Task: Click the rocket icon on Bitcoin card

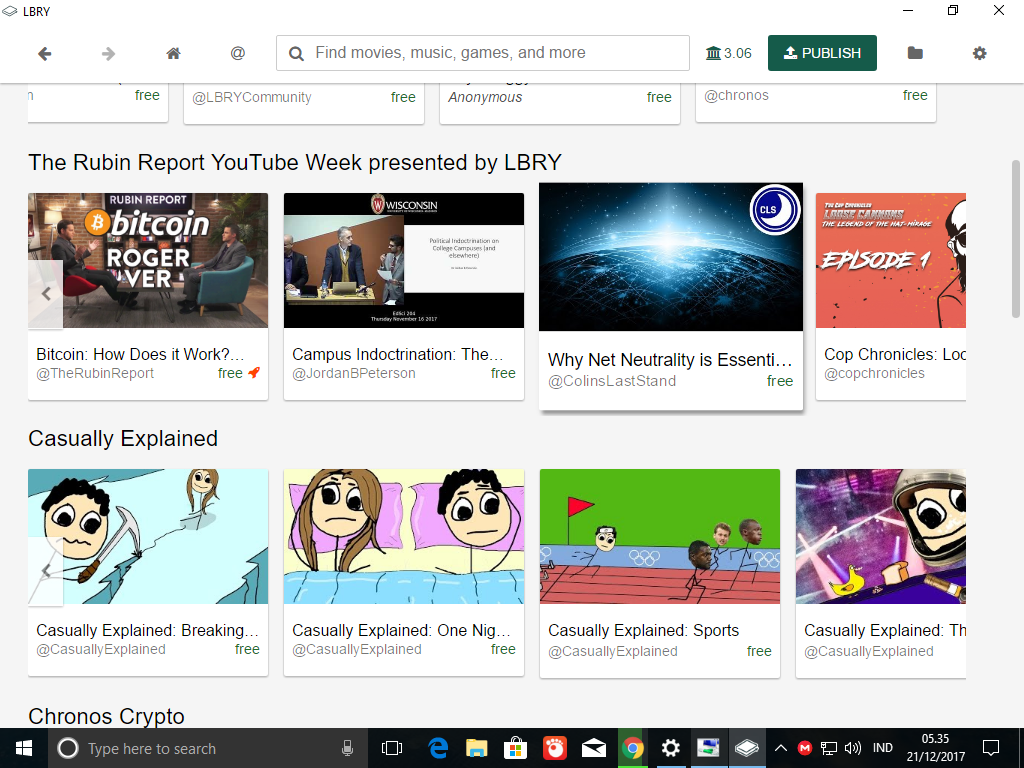Action: 254,373
